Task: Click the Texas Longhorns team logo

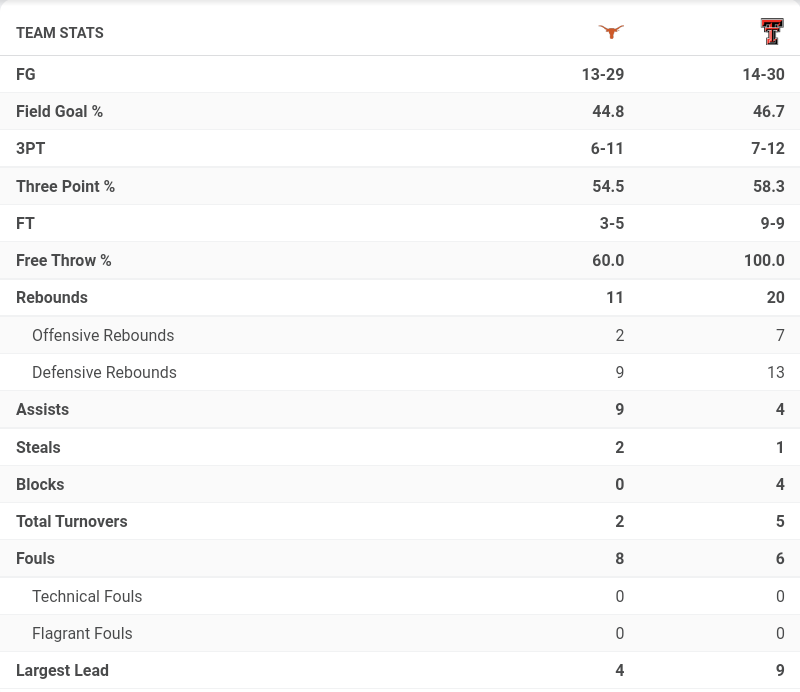Action: pos(611,32)
